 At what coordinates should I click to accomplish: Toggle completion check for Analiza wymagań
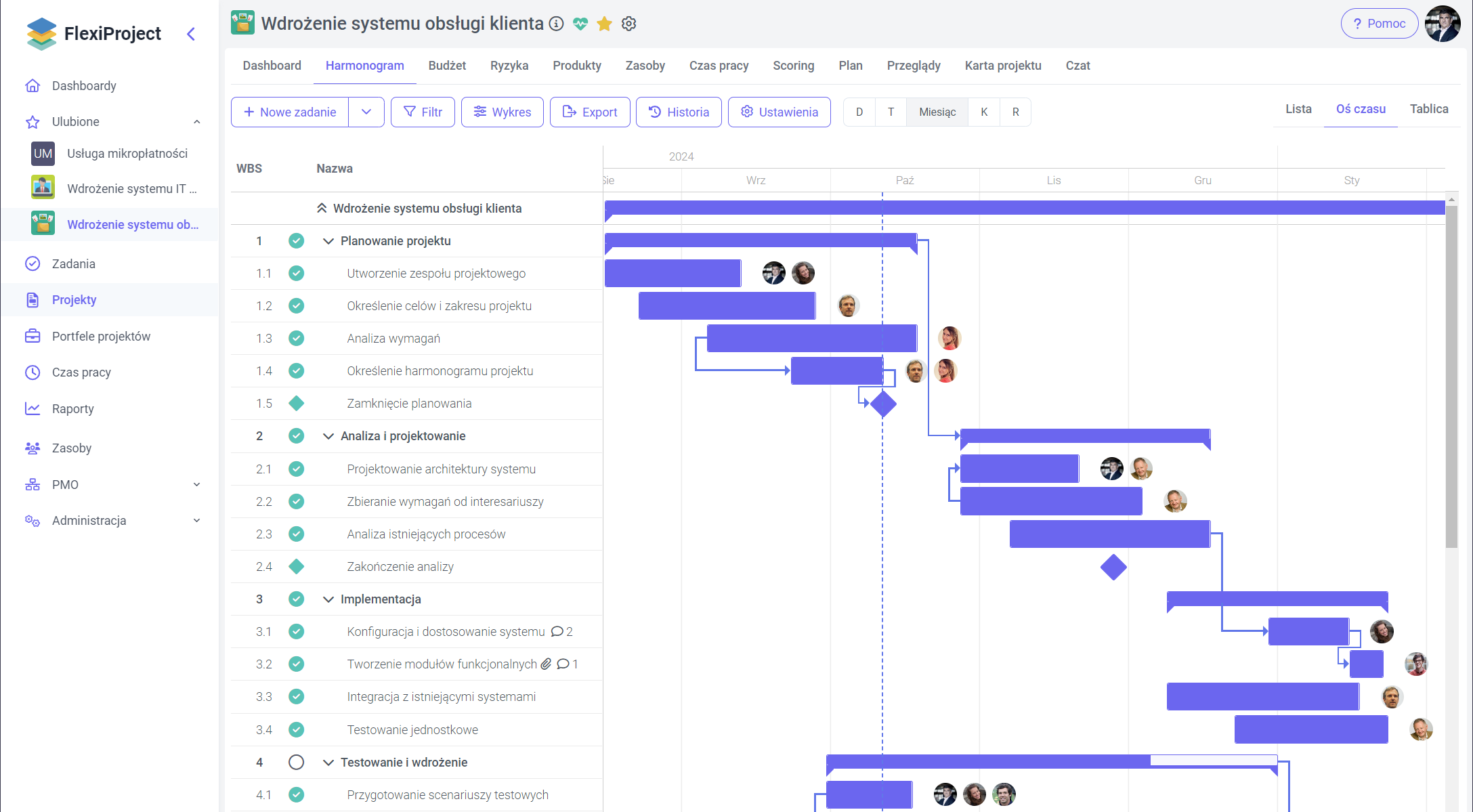296,338
